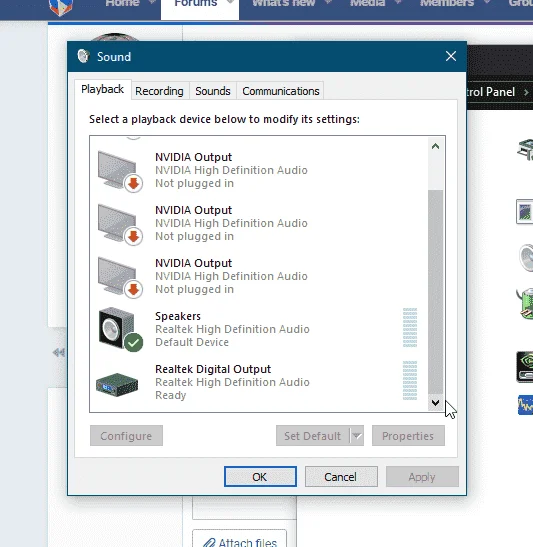Click the device list scroll-up arrow
The image size is (533, 547).
click(435, 146)
